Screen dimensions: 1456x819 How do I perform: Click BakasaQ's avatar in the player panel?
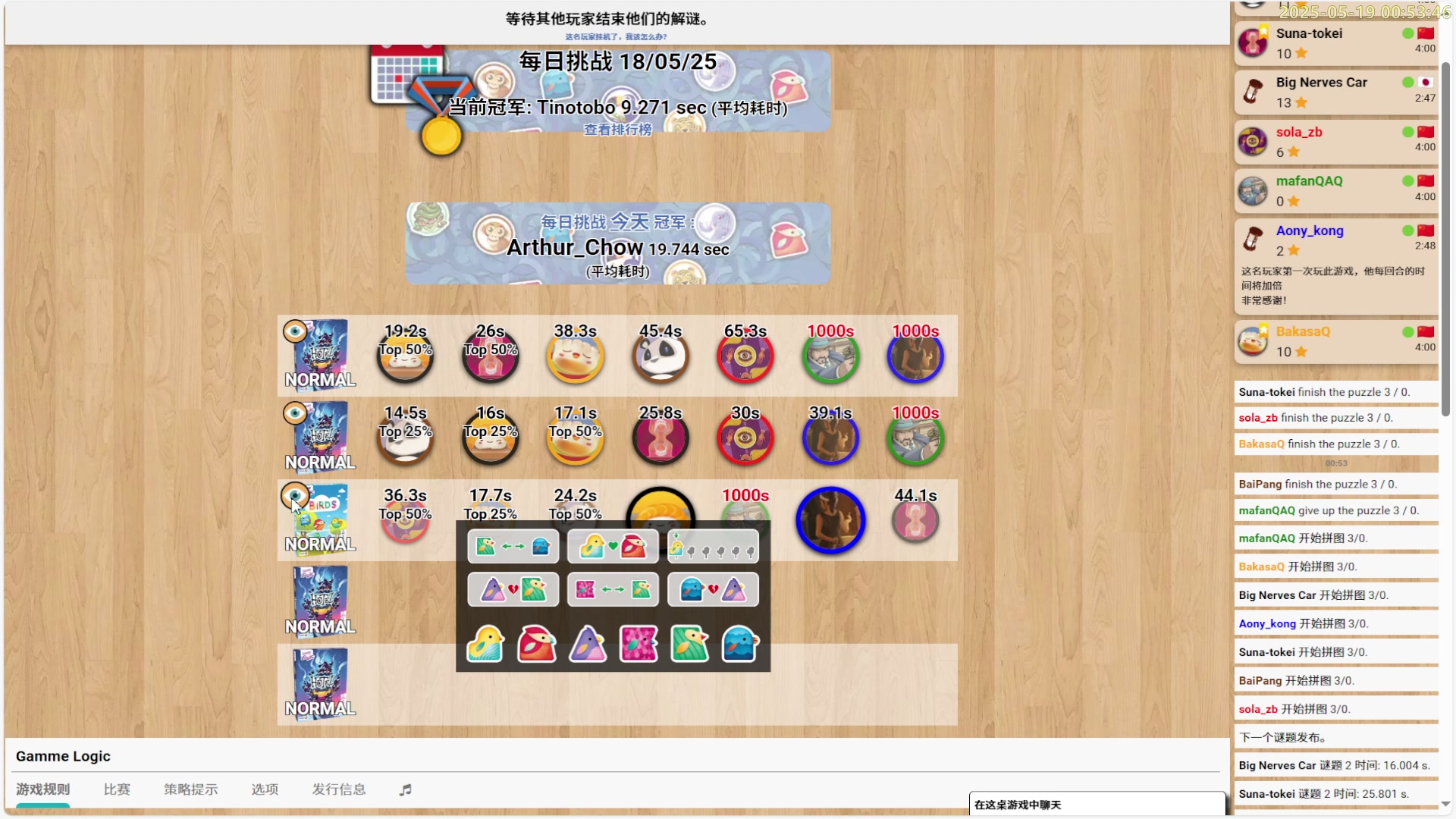pyautogui.click(x=1253, y=341)
